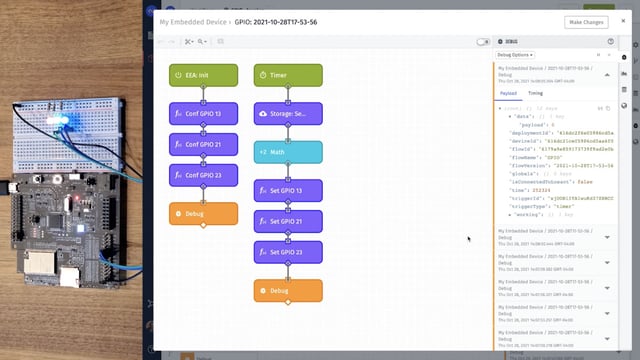Select the Debug node below Set GPIO 23
This screenshot has width=640, height=360.
288,291
